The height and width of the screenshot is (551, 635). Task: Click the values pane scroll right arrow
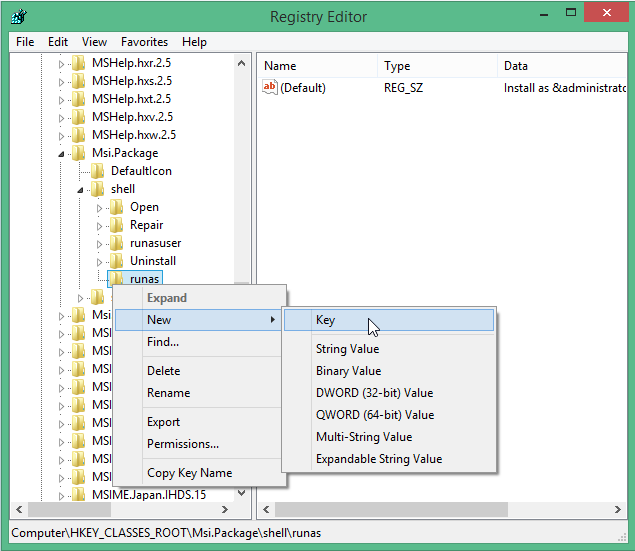tap(618, 509)
